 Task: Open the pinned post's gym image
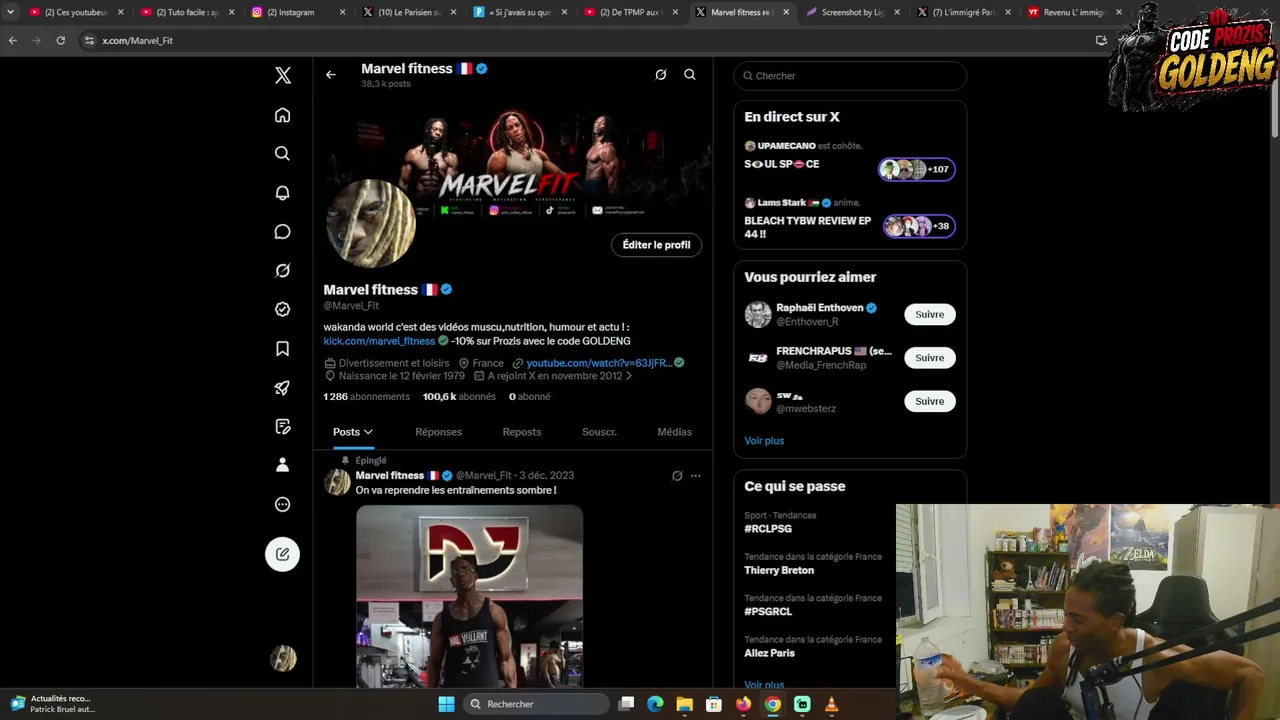click(x=469, y=596)
